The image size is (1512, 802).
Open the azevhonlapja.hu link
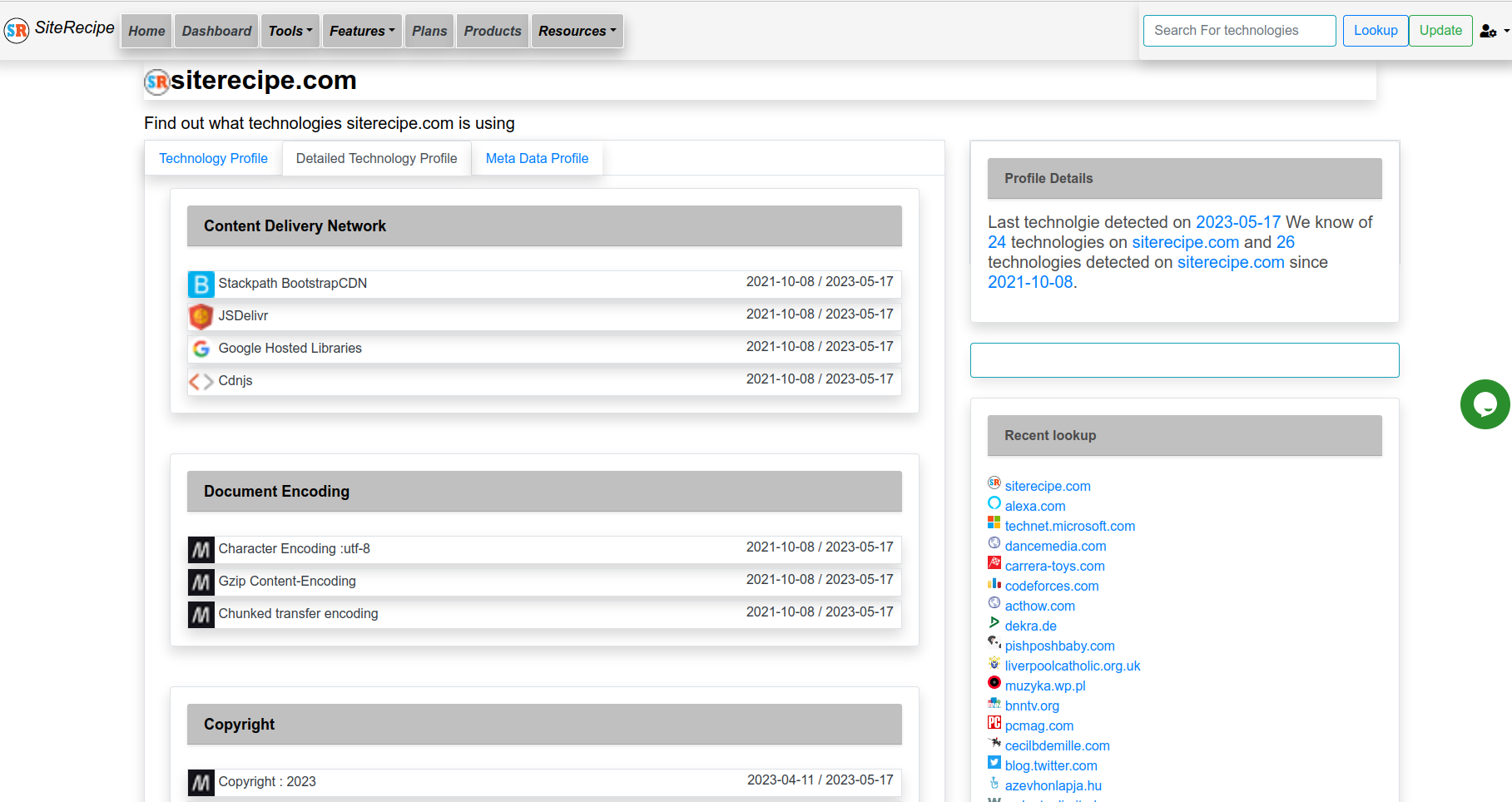[x=1053, y=786]
